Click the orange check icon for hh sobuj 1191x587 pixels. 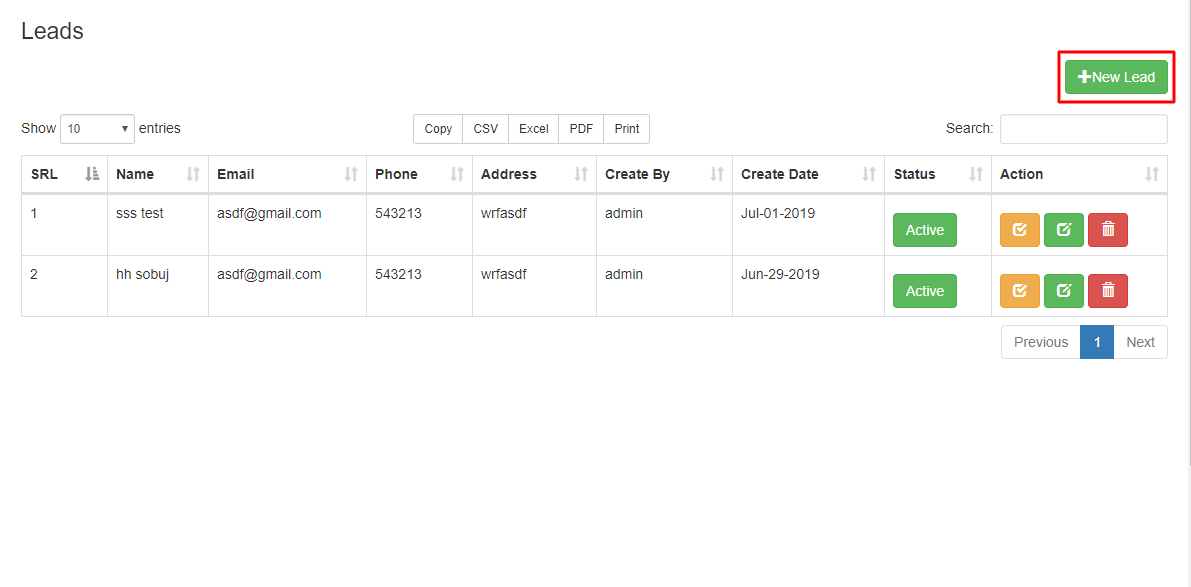click(1019, 291)
